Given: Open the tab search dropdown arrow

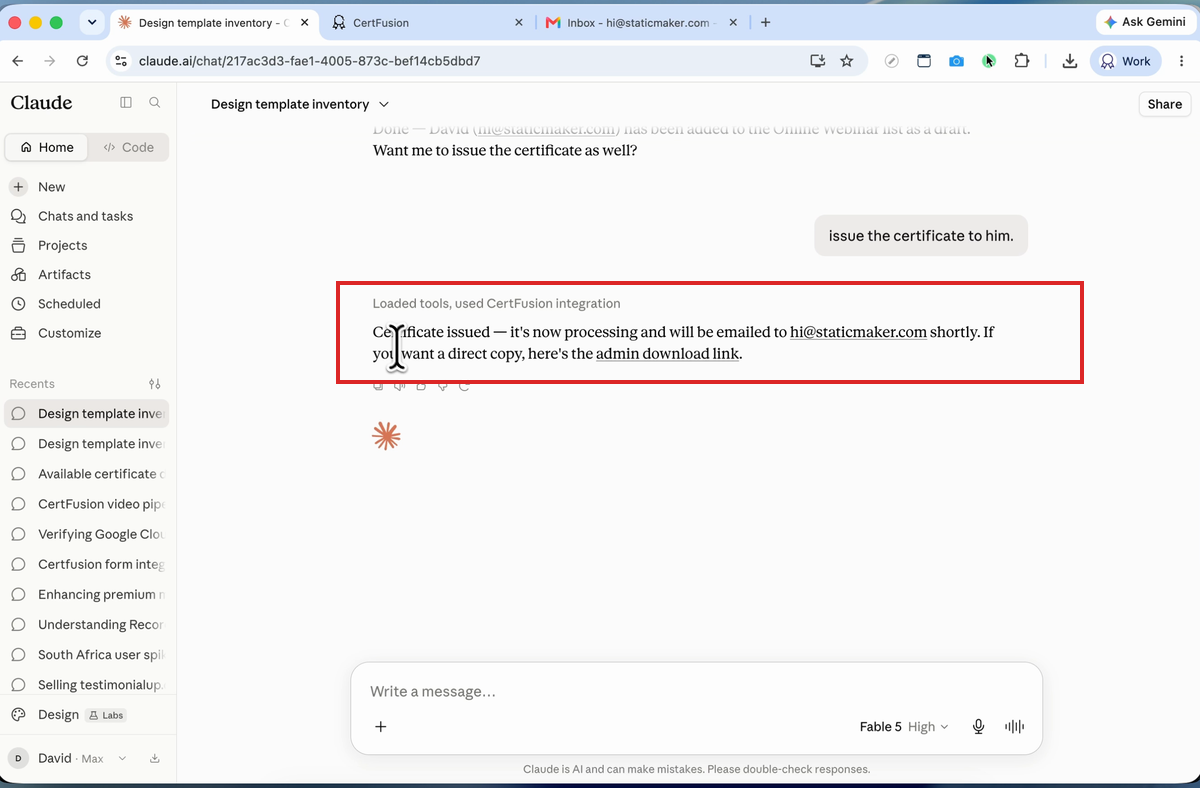Looking at the screenshot, I should [93, 22].
